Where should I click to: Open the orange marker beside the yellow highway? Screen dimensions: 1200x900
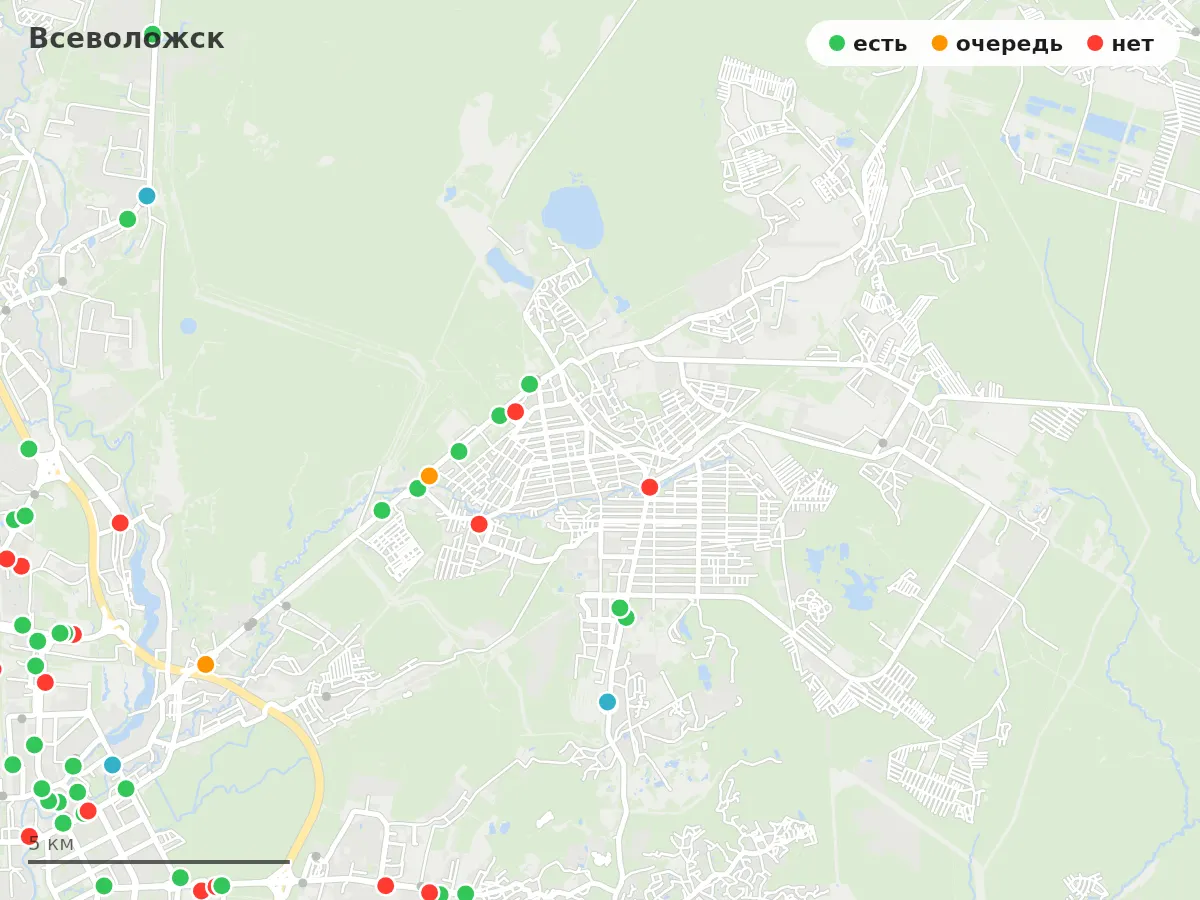click(x=206, y=664)
